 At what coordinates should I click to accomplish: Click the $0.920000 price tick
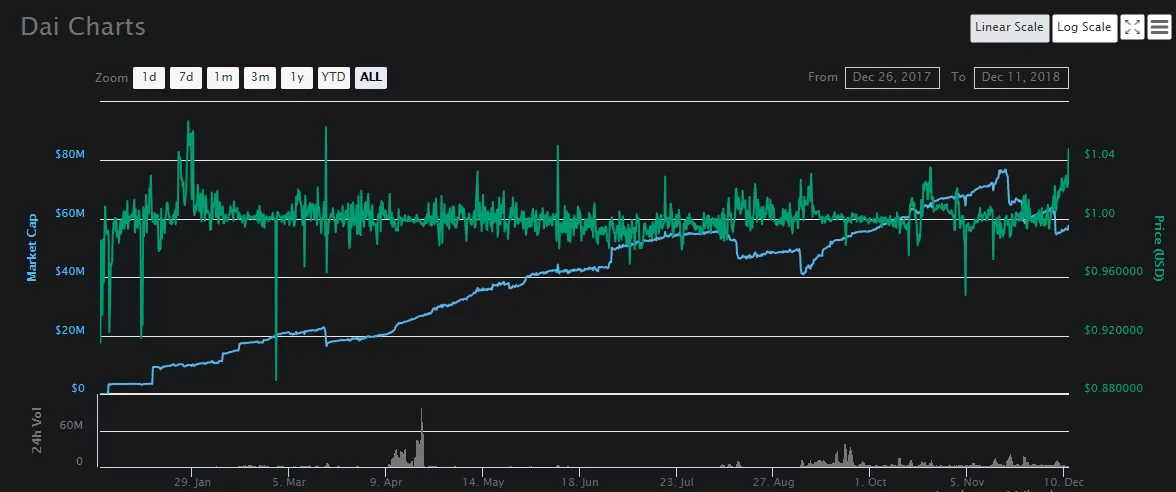[1113, 330]
